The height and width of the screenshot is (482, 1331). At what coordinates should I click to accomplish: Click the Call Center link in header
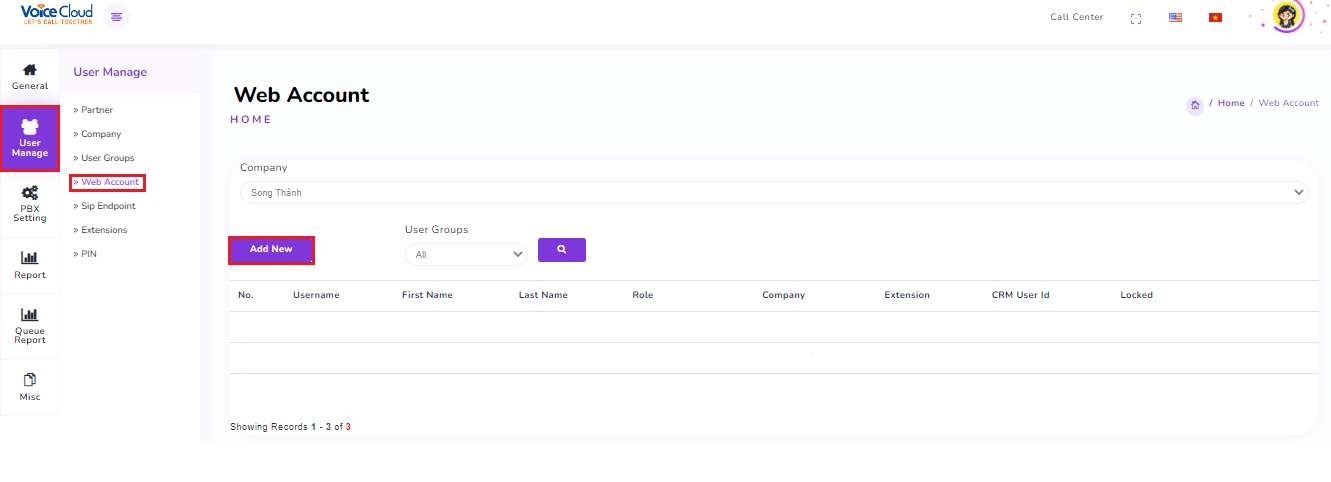click(x=1076, y=17)
